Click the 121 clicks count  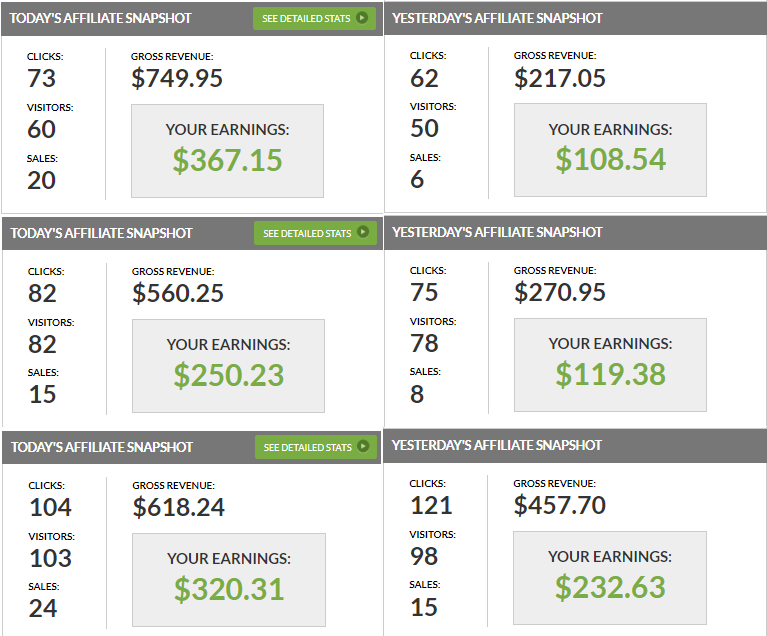click(431, 506)
